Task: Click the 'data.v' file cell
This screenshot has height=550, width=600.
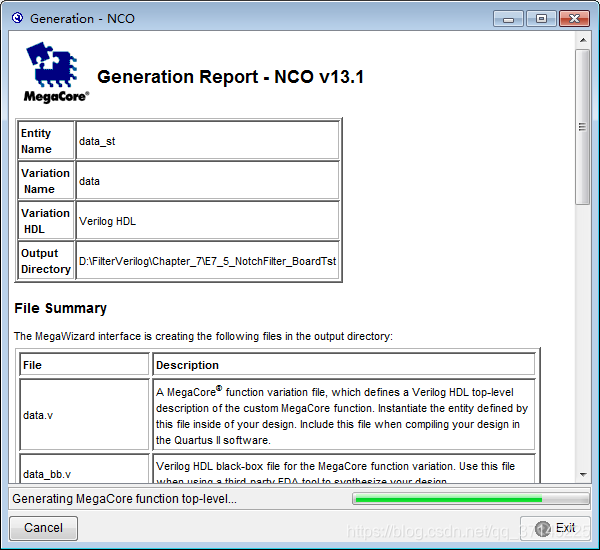Action: [84, 415]
